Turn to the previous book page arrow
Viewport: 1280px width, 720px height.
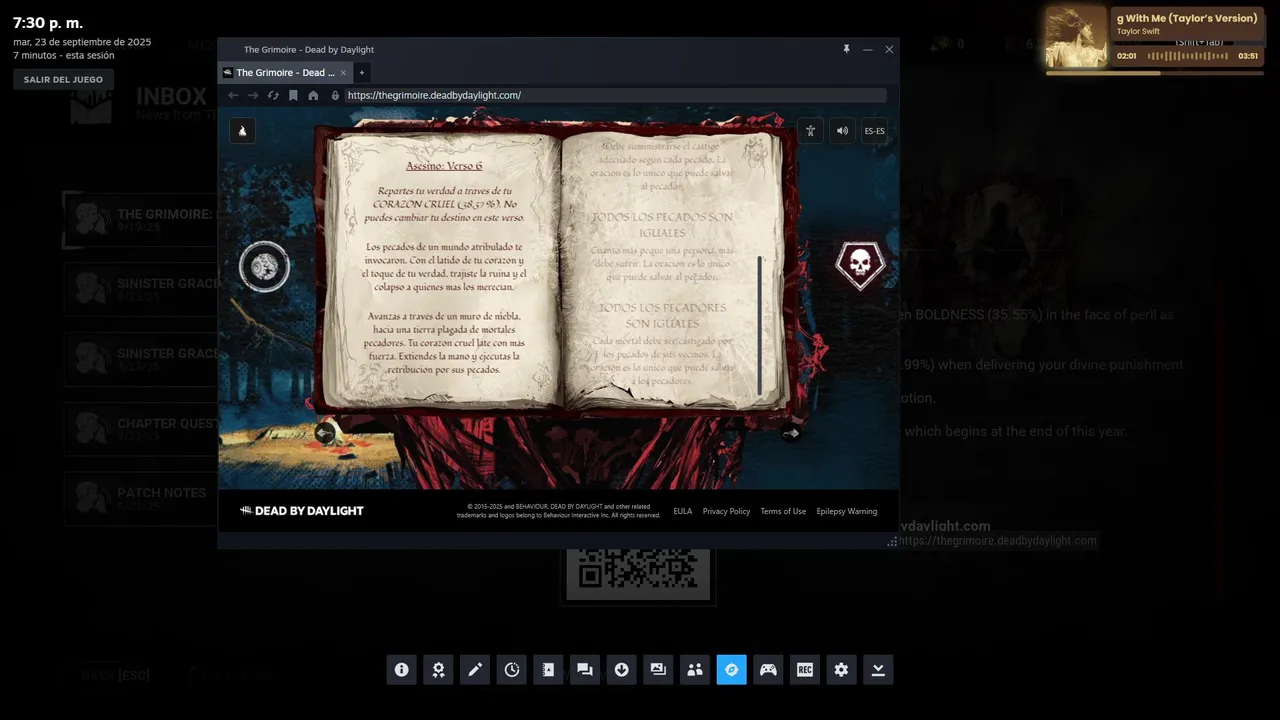tap(325, 433)
